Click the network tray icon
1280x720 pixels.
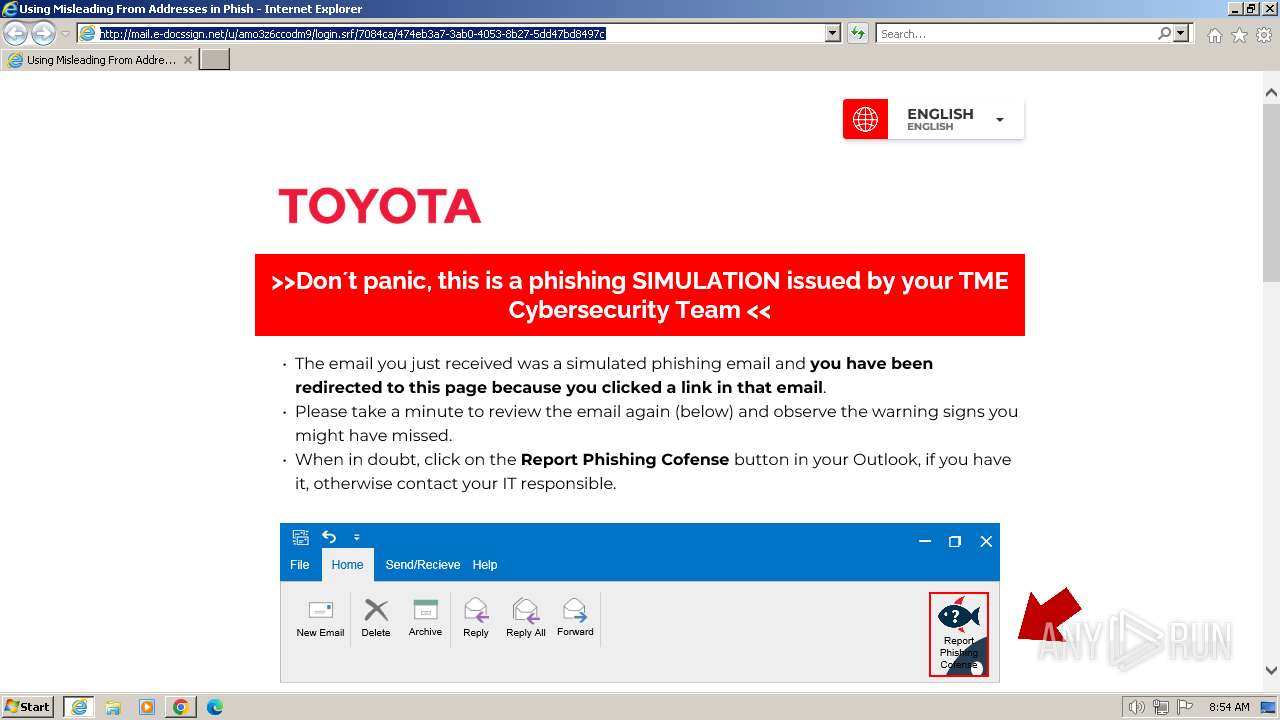pyautogui.click(x=1161, y=707)
